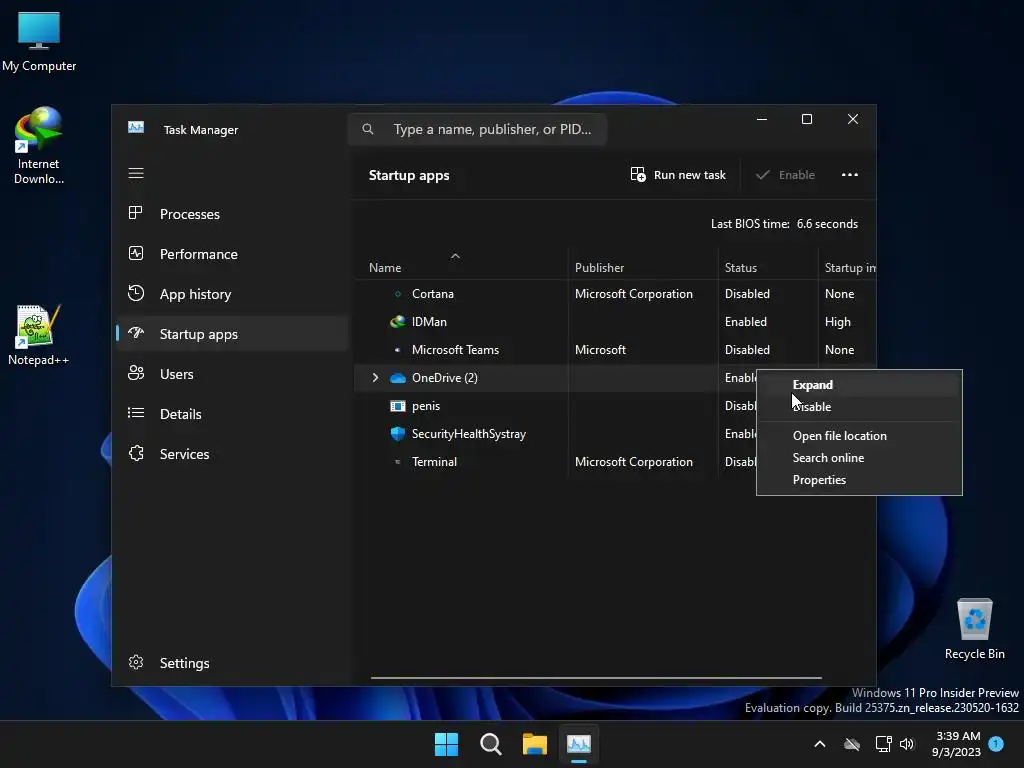This screenshot has width=1024, height=768.
Task: Open the notification badge
Action: [996, 743]
